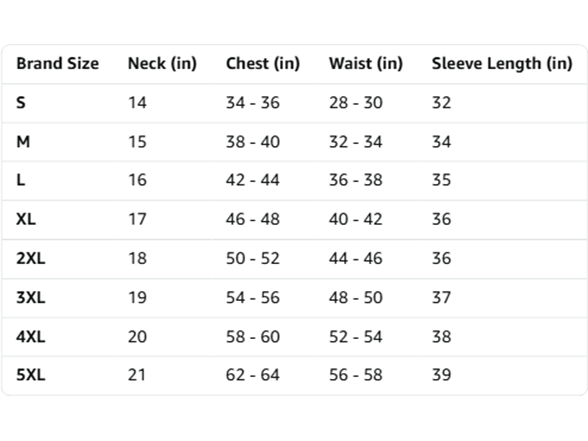Click the Chest (in) column header

pos(263,63)
